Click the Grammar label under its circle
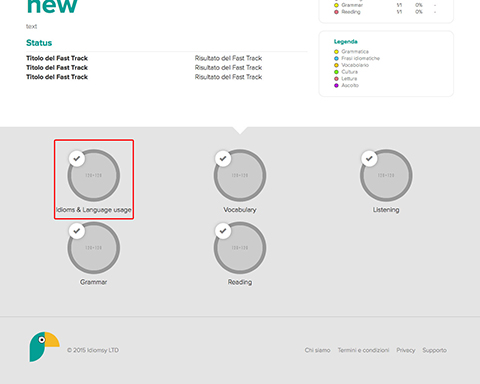The height and width of the screenshot is (384, 480). (x=93, y=282)
